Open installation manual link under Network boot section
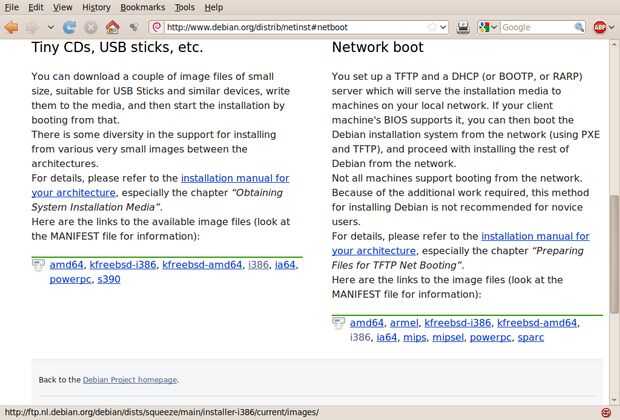 (535, 236)
